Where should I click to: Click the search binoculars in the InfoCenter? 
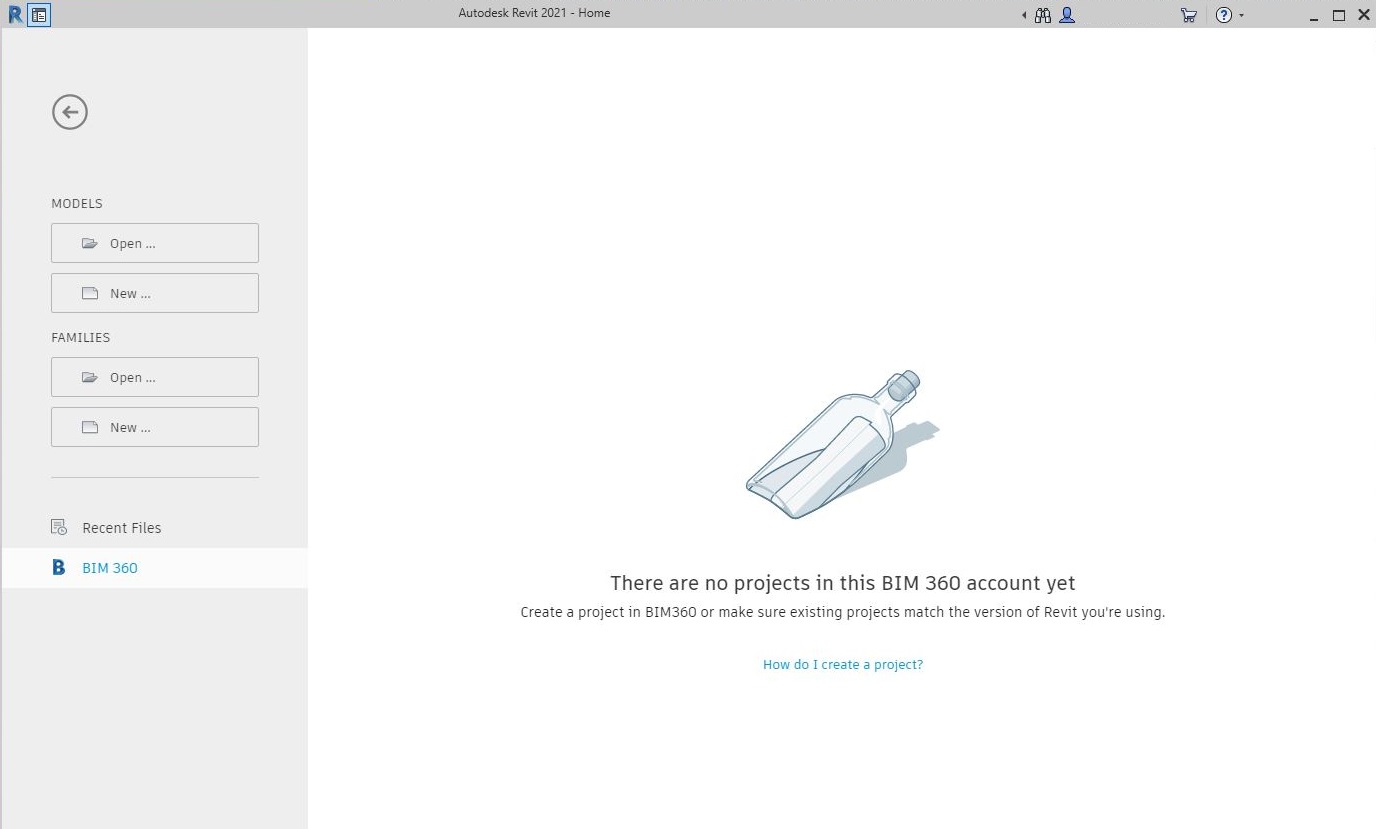point(1042,15)
